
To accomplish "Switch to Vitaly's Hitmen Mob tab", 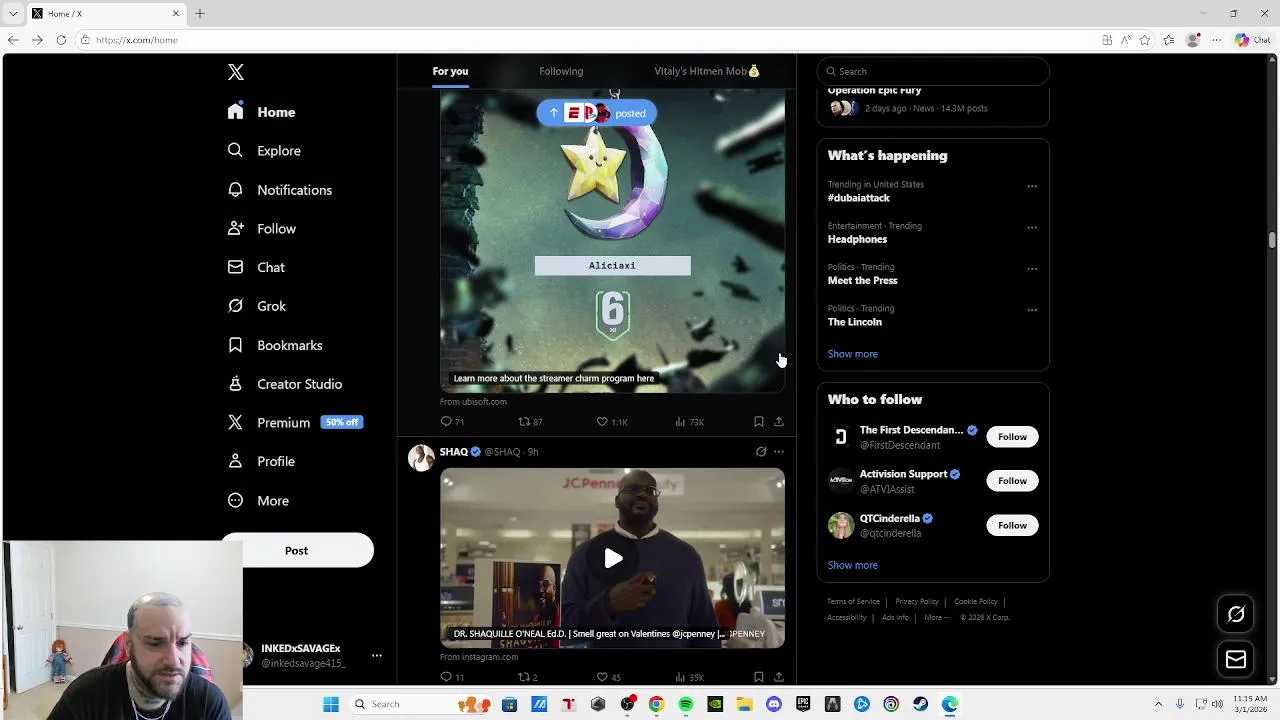I will point(707,71).
